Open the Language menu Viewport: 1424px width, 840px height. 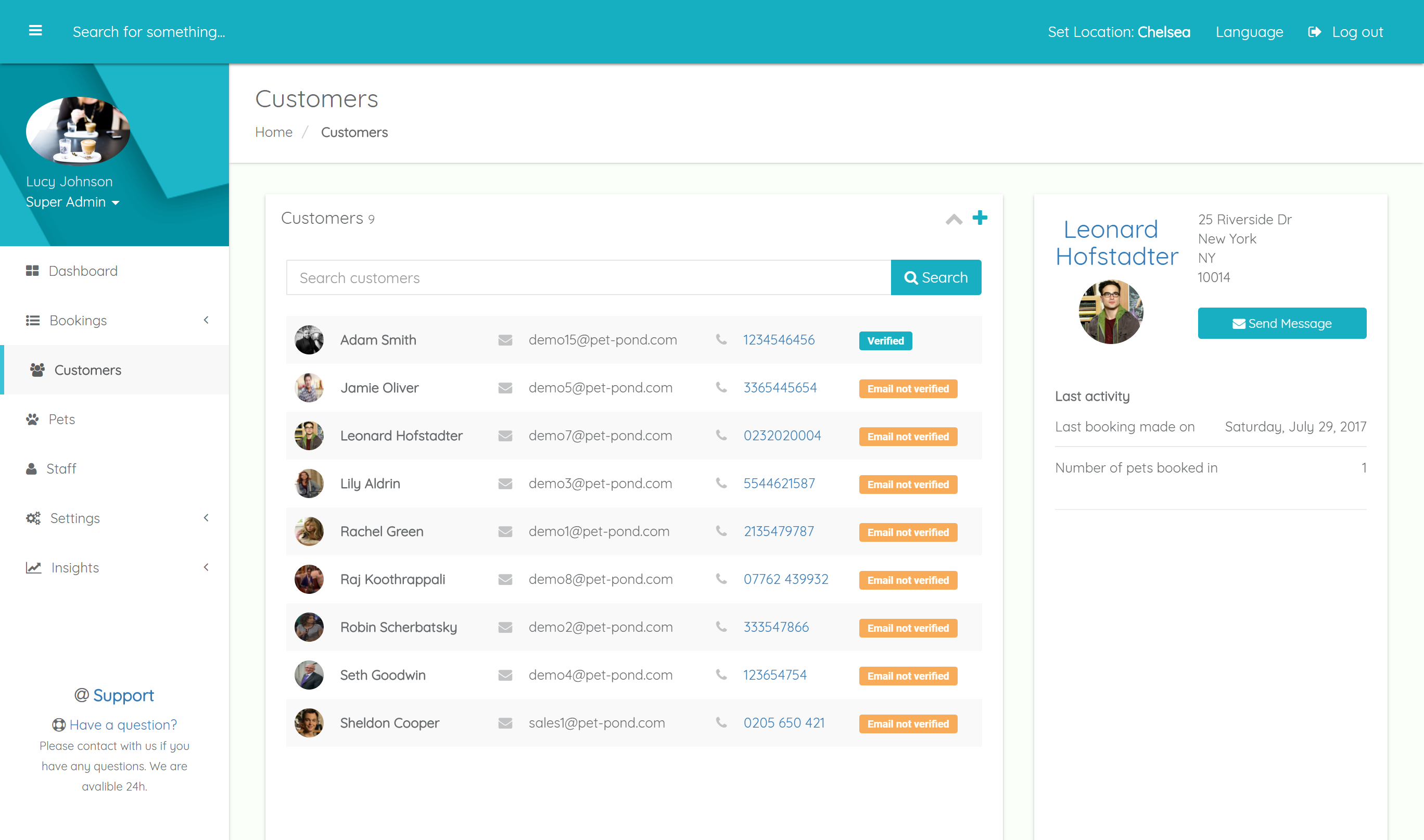(x=1249, y=32)
